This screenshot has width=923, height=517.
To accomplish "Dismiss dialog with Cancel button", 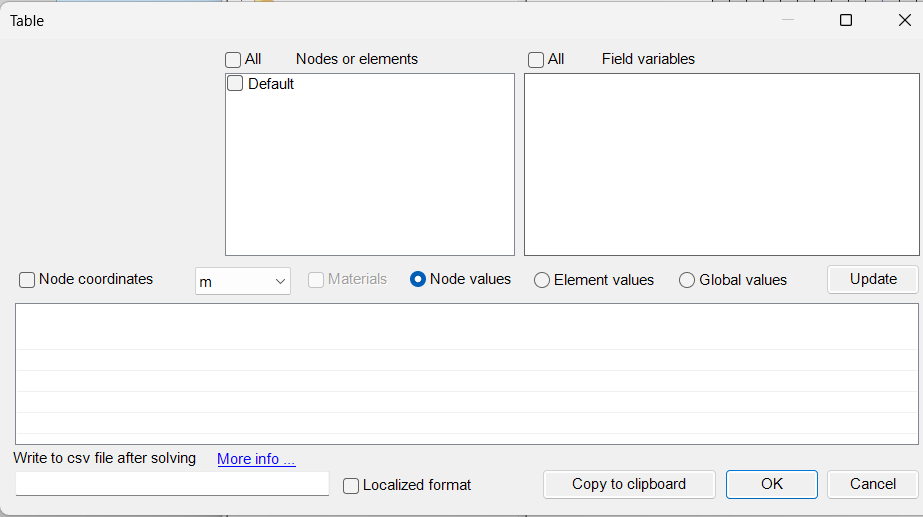I will tap(872, 484).
